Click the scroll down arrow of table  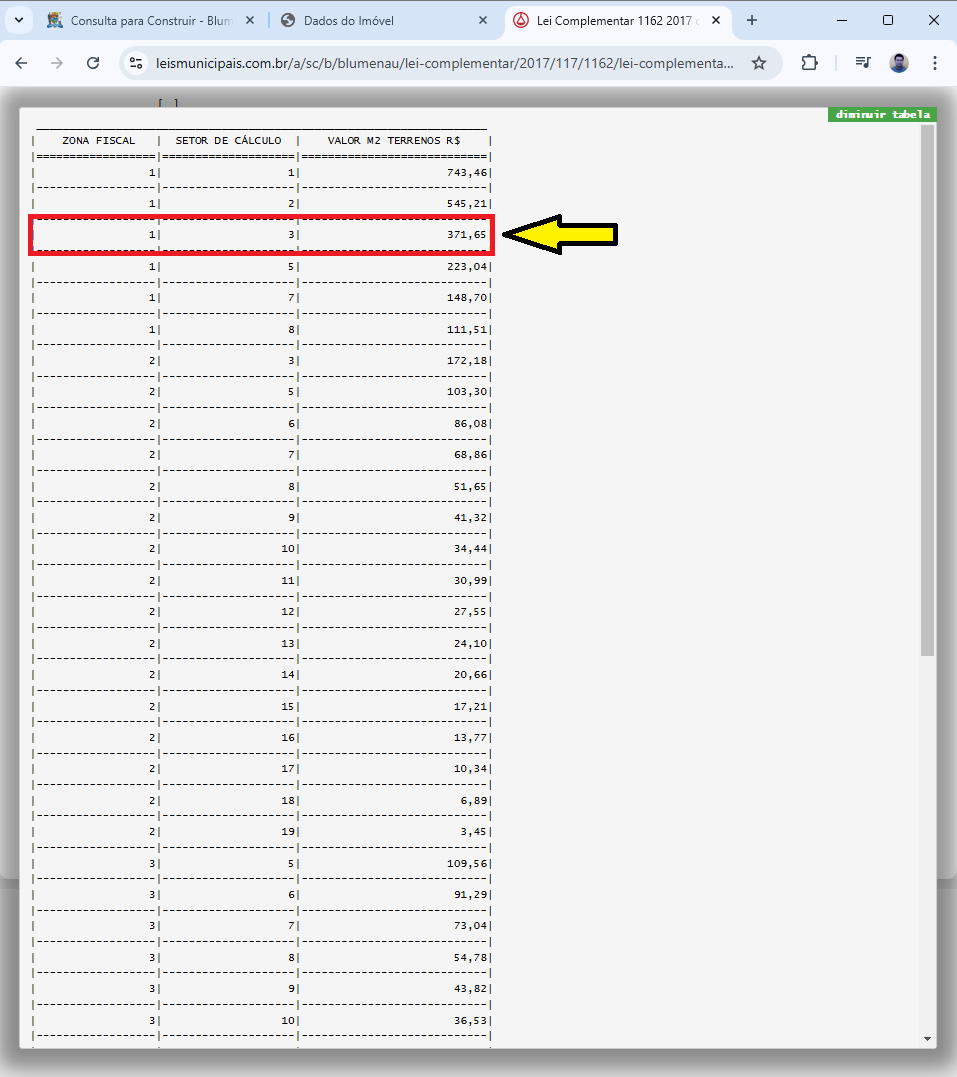pyautogui.click(x=927, y=1039)
